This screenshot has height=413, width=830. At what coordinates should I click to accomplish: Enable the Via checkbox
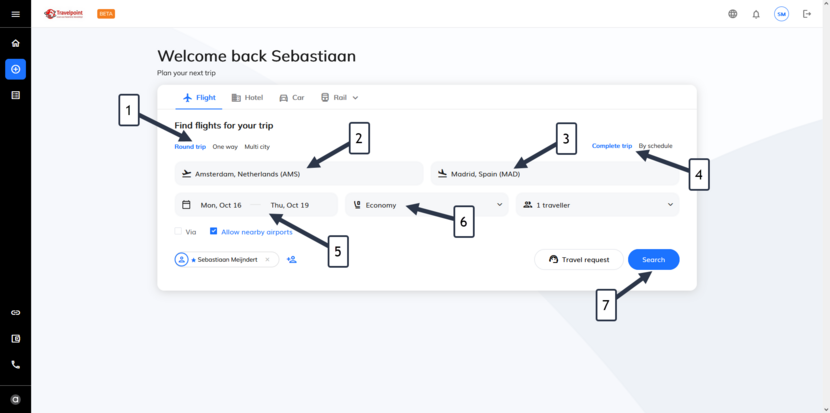click(x=178, y=231)
